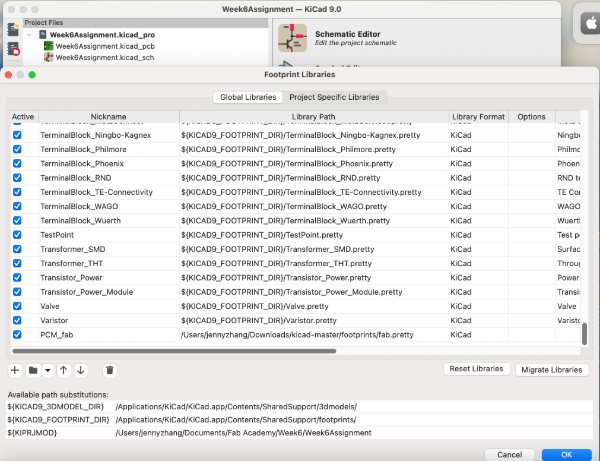
Task: Click the Library Format column header
Action: coord(478,117)
